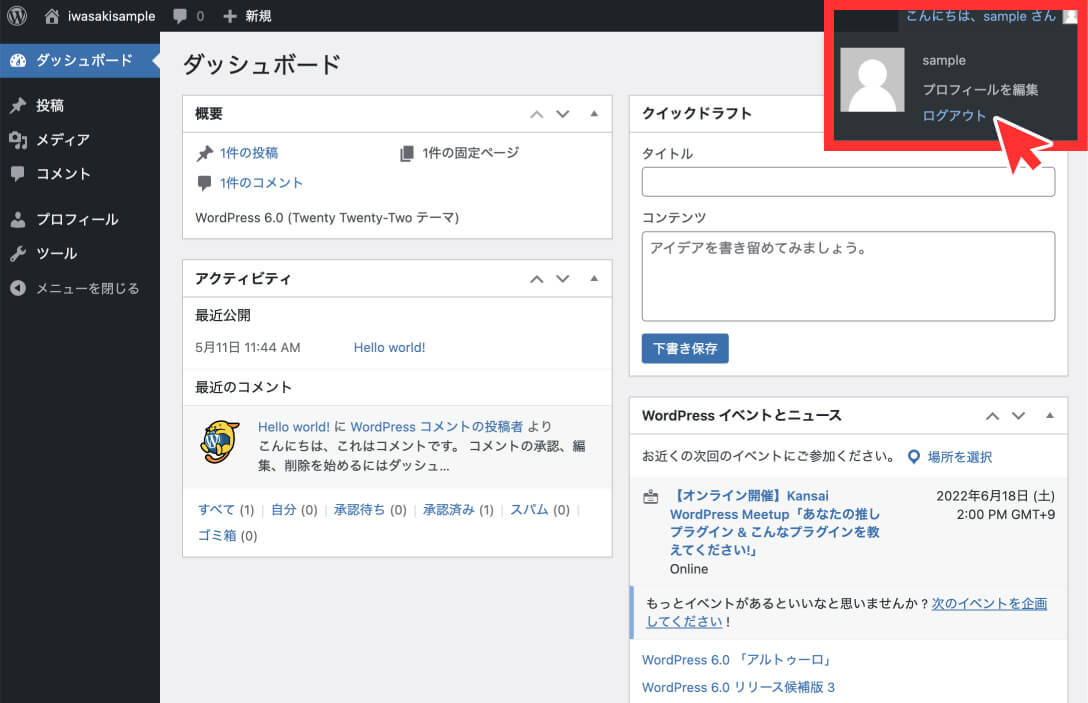Move WordPress イベントとニュース panel down
1088x703 pixels.
(x=1018, y=416)
